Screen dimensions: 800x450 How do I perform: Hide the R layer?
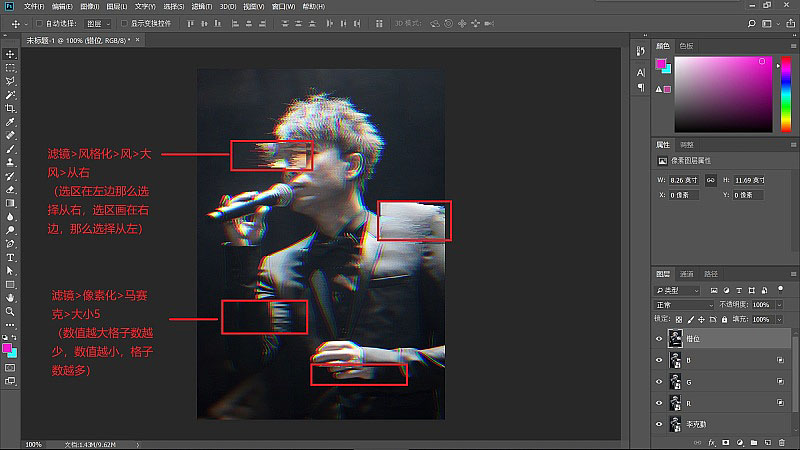click(659, 403)
